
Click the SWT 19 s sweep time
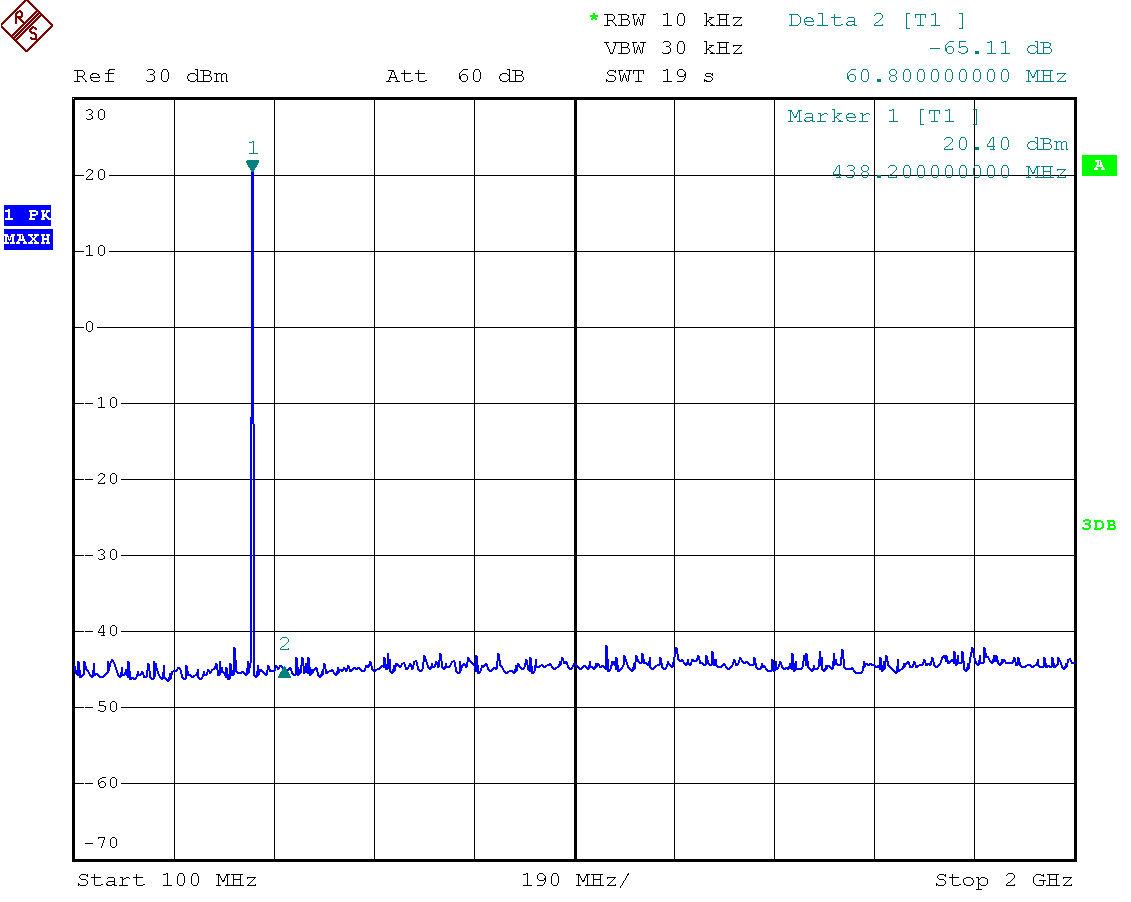tap(659, 76)
